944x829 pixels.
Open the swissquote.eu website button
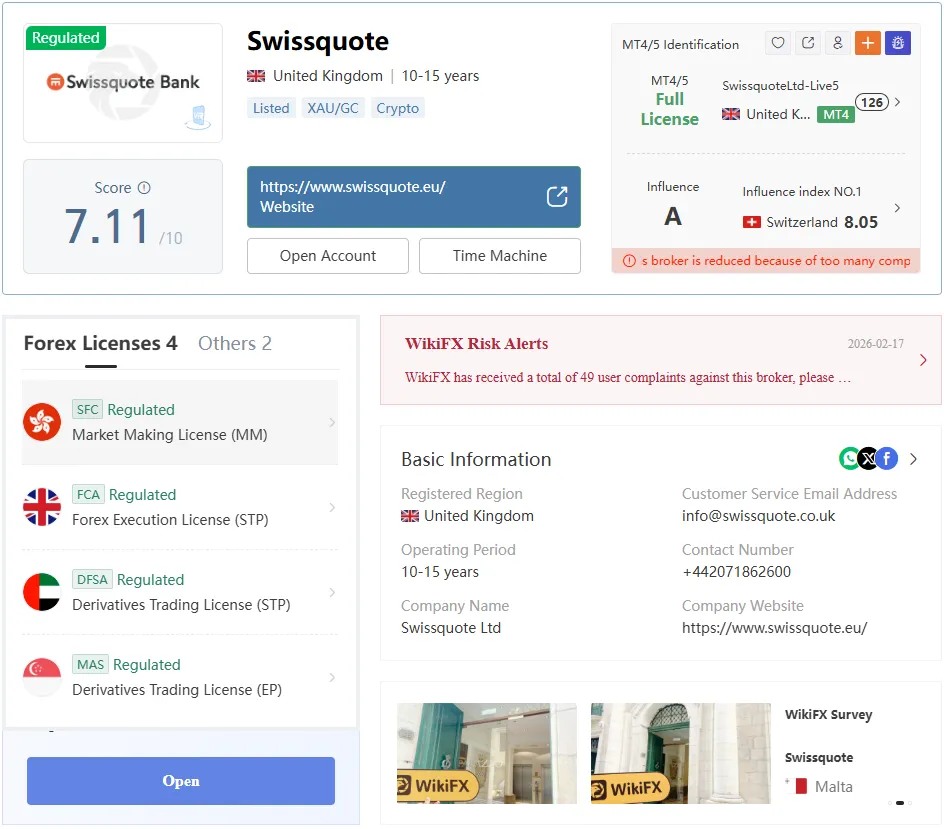(x=414, y=197)
